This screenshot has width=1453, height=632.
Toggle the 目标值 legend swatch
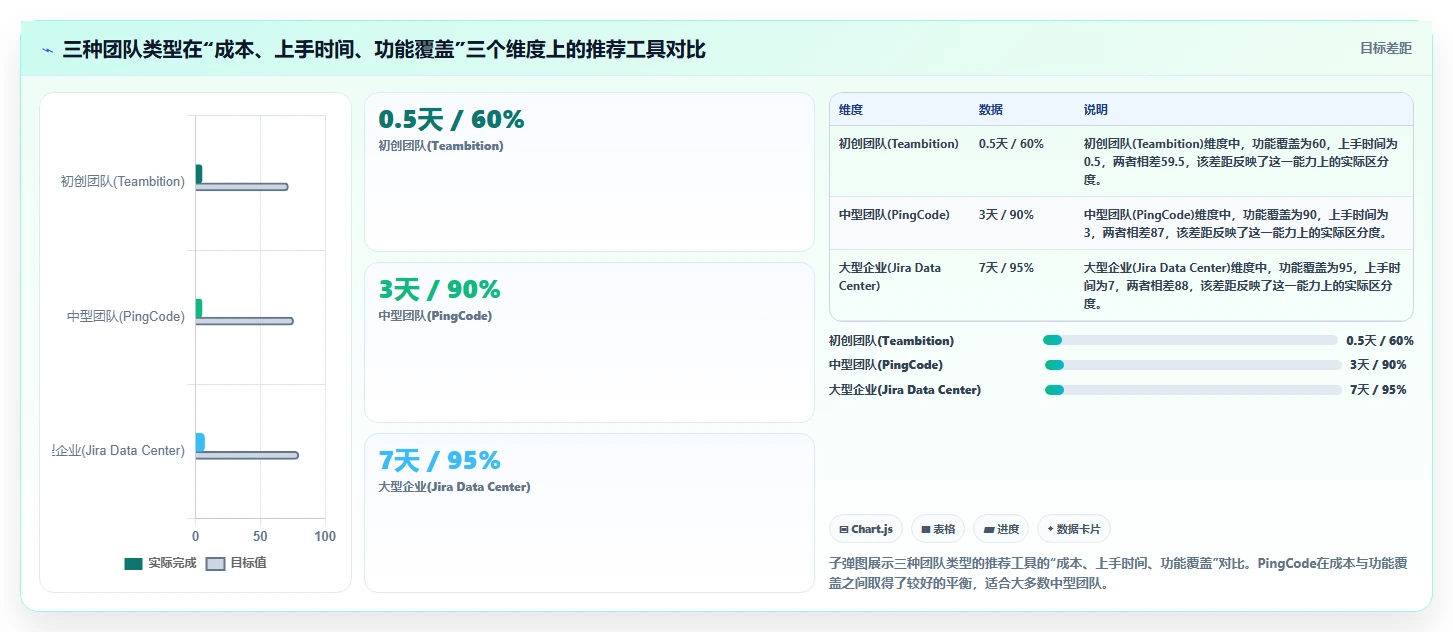215,563
